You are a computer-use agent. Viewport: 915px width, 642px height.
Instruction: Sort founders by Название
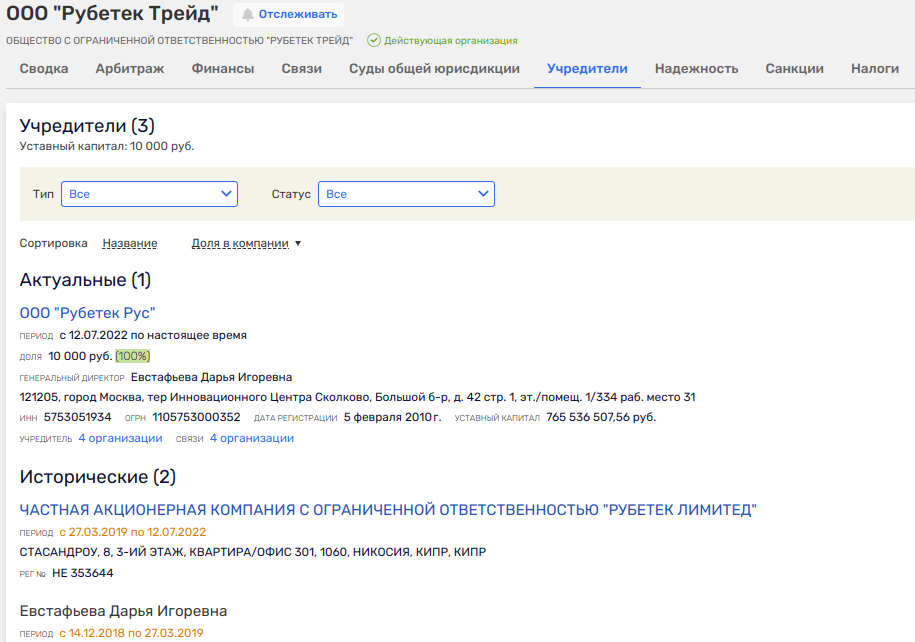(130, 243)
